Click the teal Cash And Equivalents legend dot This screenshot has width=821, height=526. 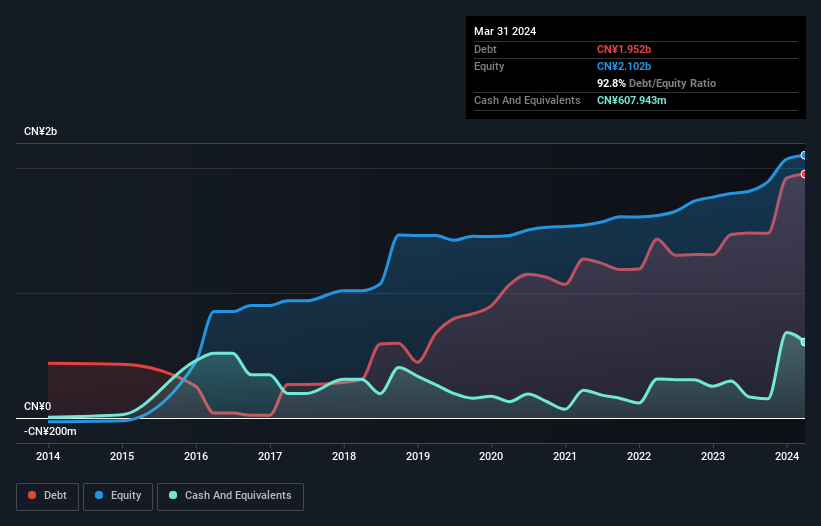[173, 495]
